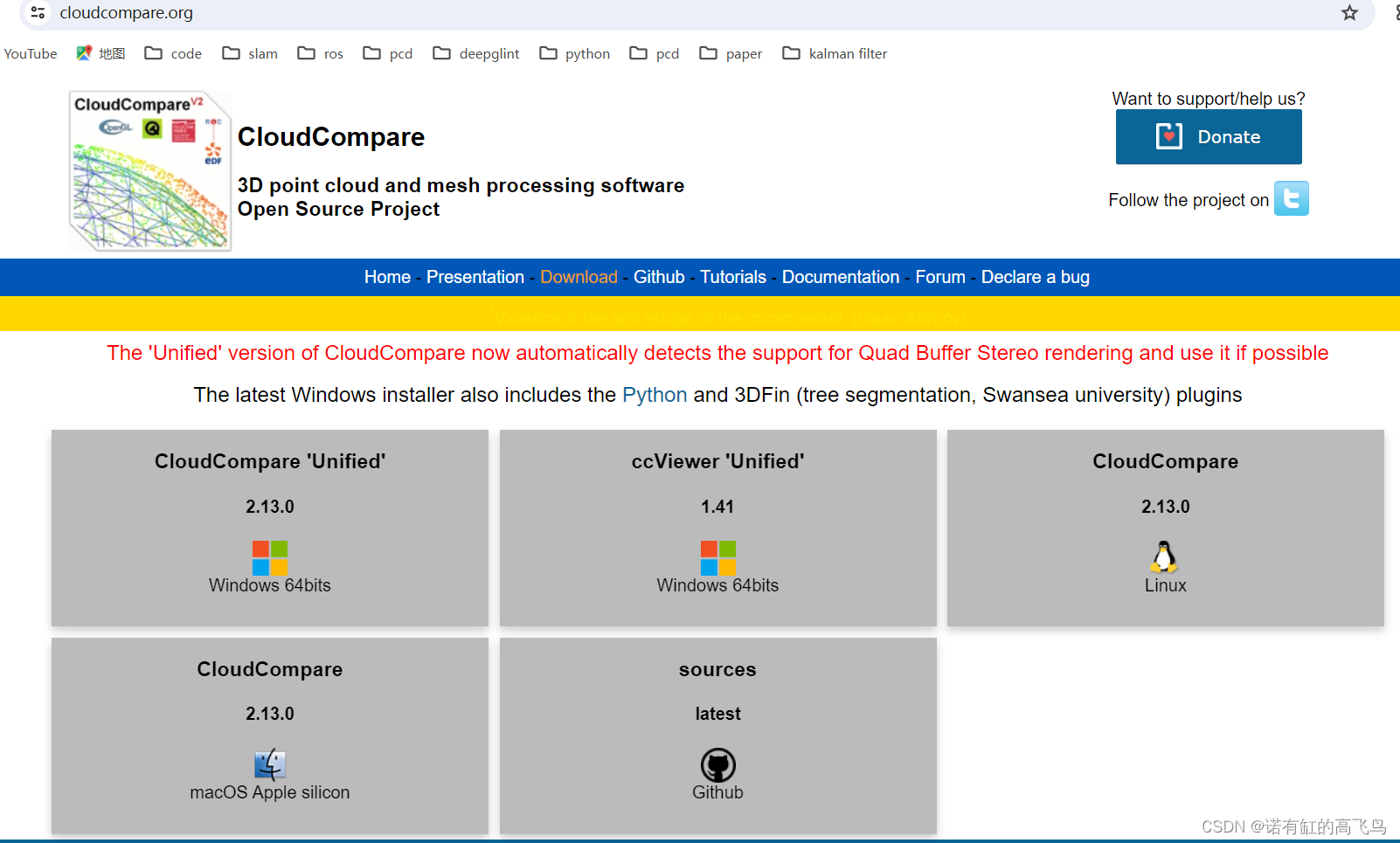
Task: Bookmark this page with the star icon
Action: click(1349, 13)
